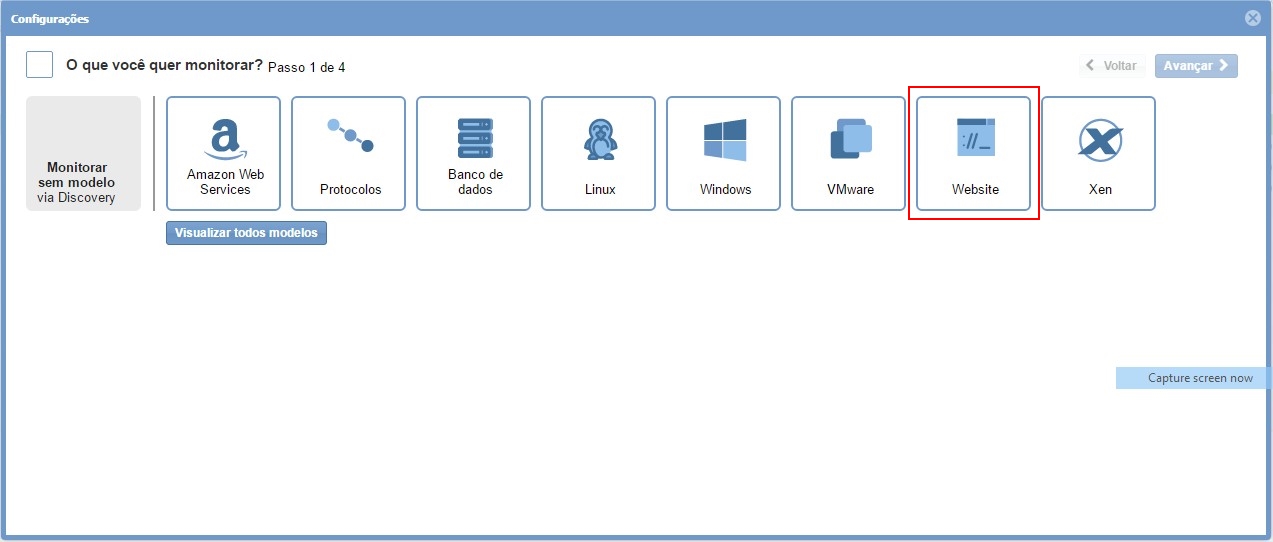1273x542 pixels.
Task: Click the Website browser window icon
Action: 975,138
